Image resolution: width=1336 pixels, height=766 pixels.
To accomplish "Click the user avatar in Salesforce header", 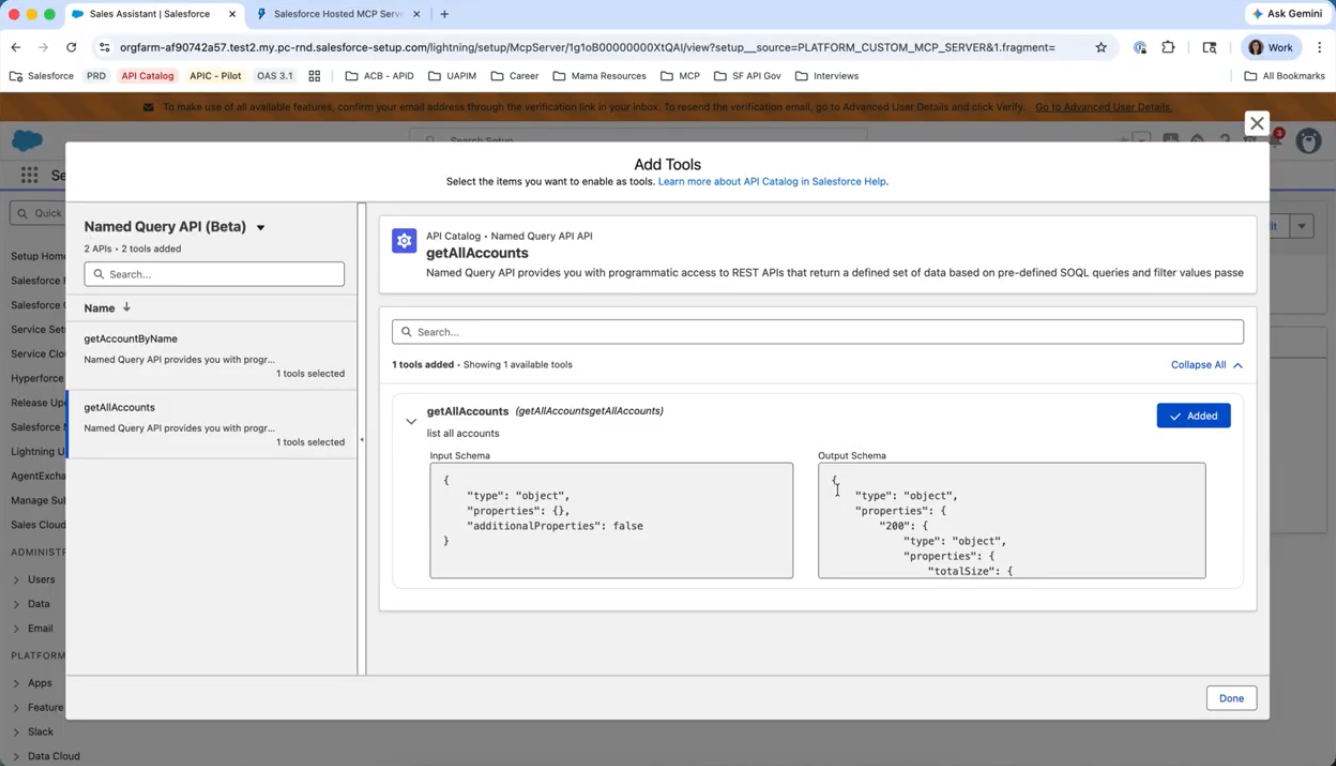I will tap(1308, 141).
